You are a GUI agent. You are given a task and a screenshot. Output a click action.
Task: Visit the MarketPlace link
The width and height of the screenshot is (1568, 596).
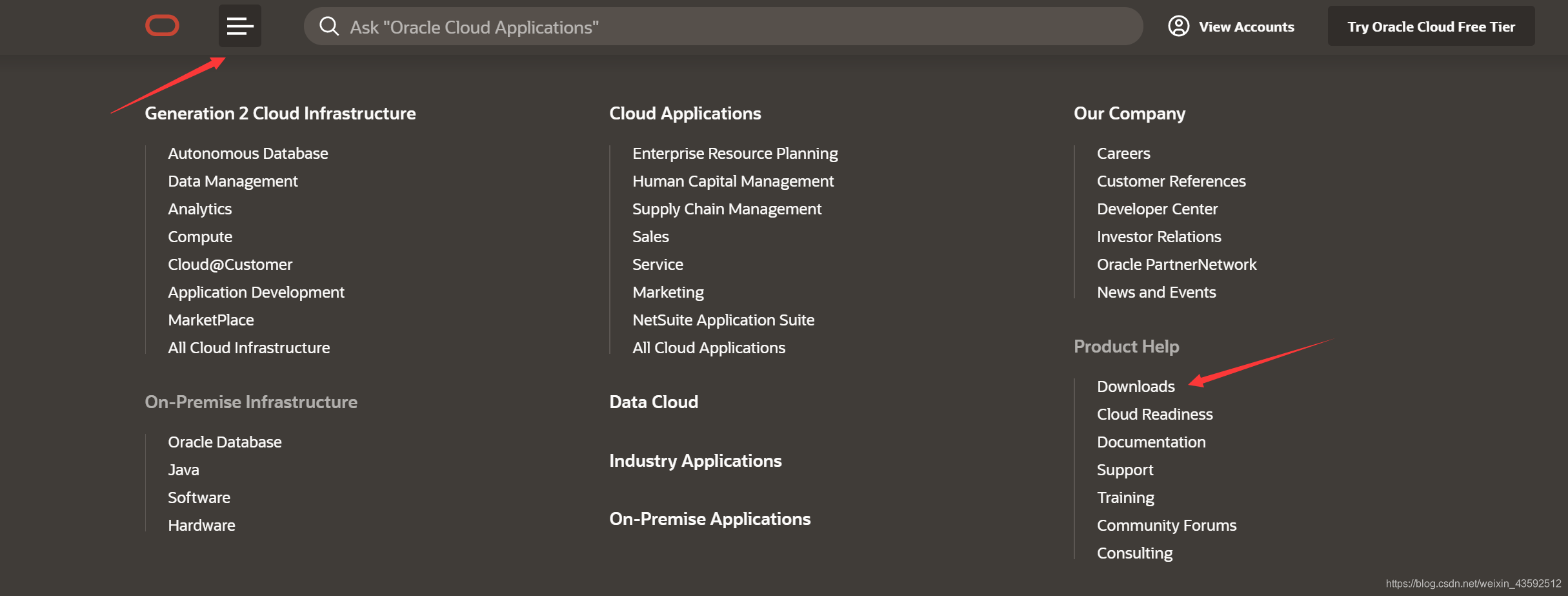tap(211, 320)
